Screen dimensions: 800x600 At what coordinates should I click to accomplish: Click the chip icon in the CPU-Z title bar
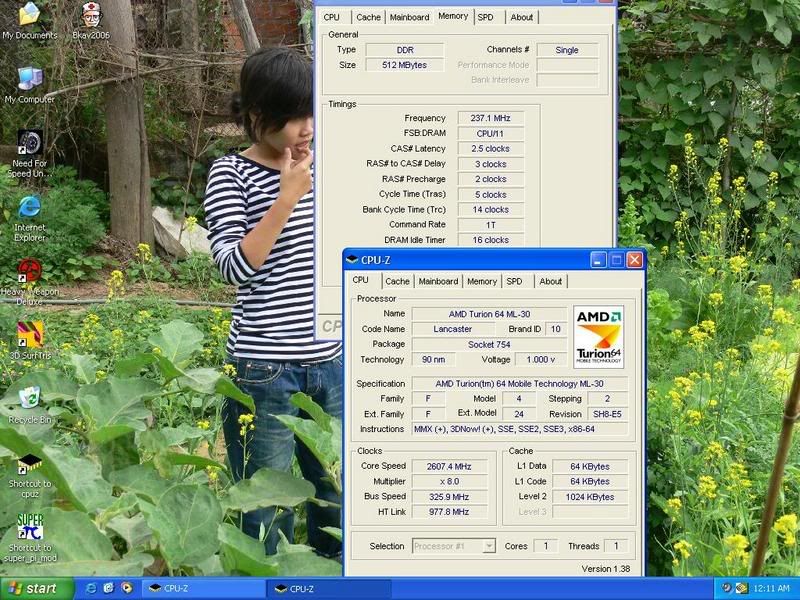pos(352,260)
